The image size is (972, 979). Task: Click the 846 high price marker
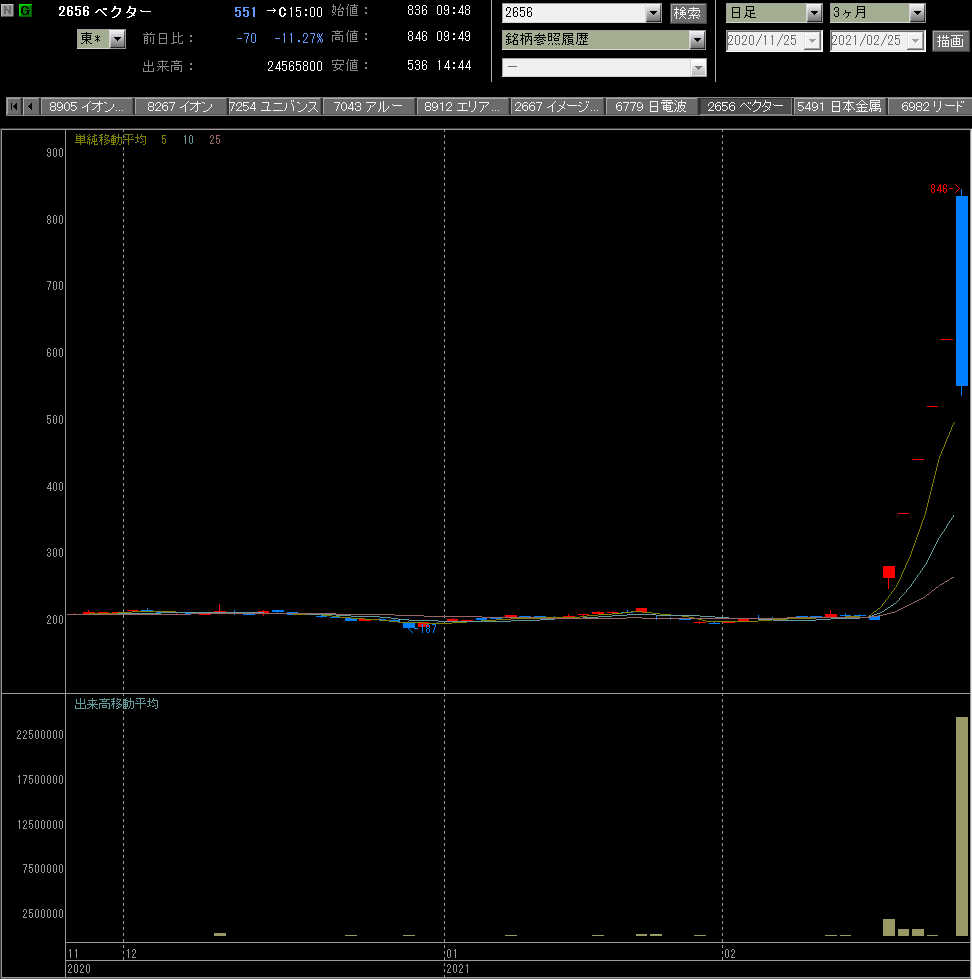coord(945,189)
